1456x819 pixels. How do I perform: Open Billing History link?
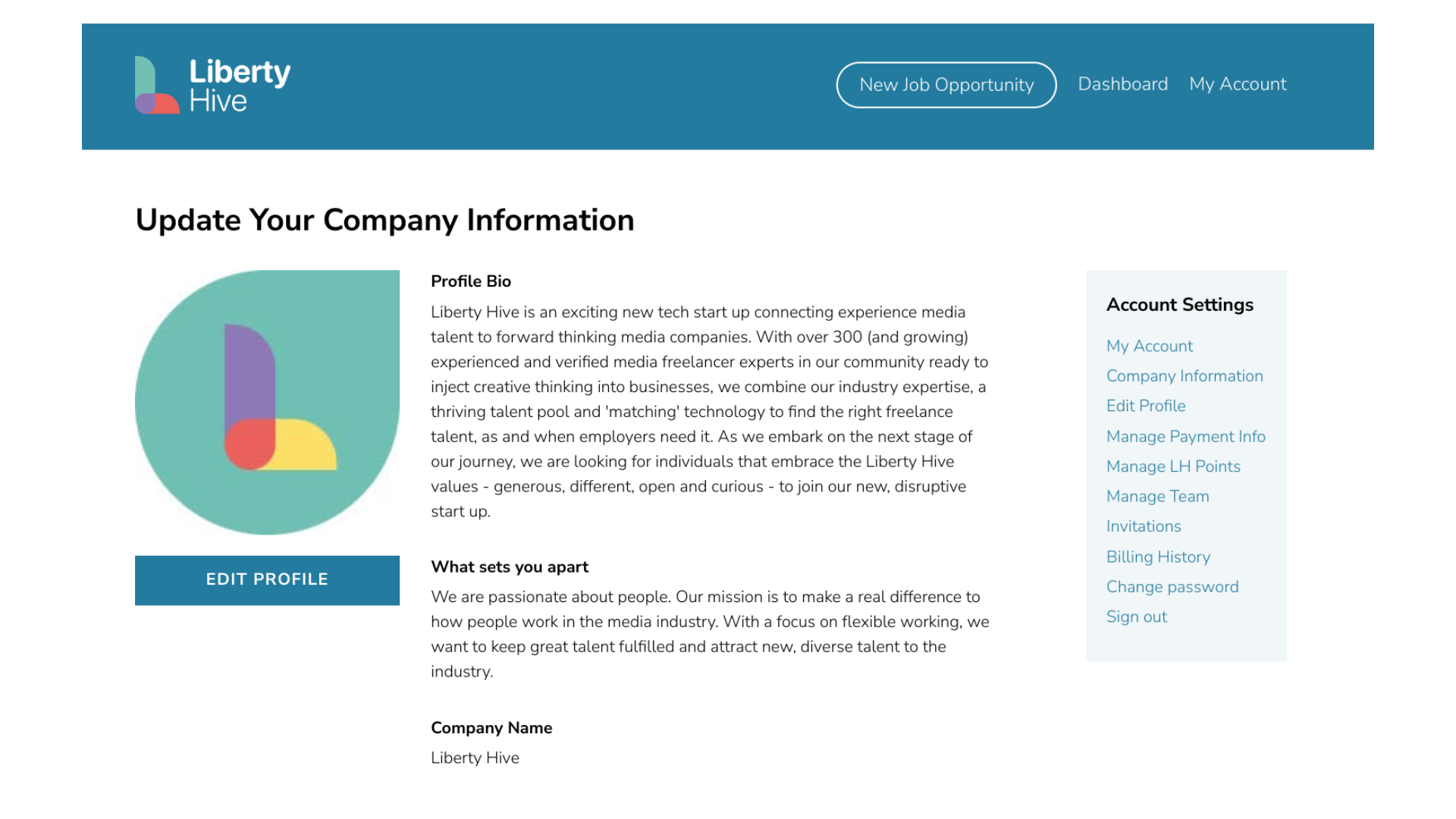[x=1158, y=557]
